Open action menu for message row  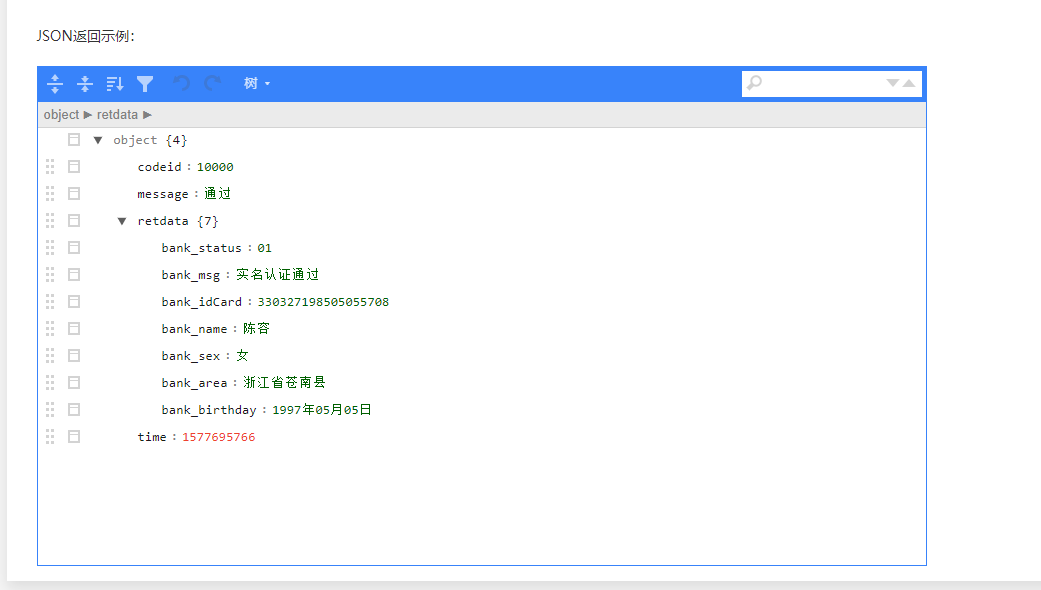pyautogui.click(x=74, y=194)
